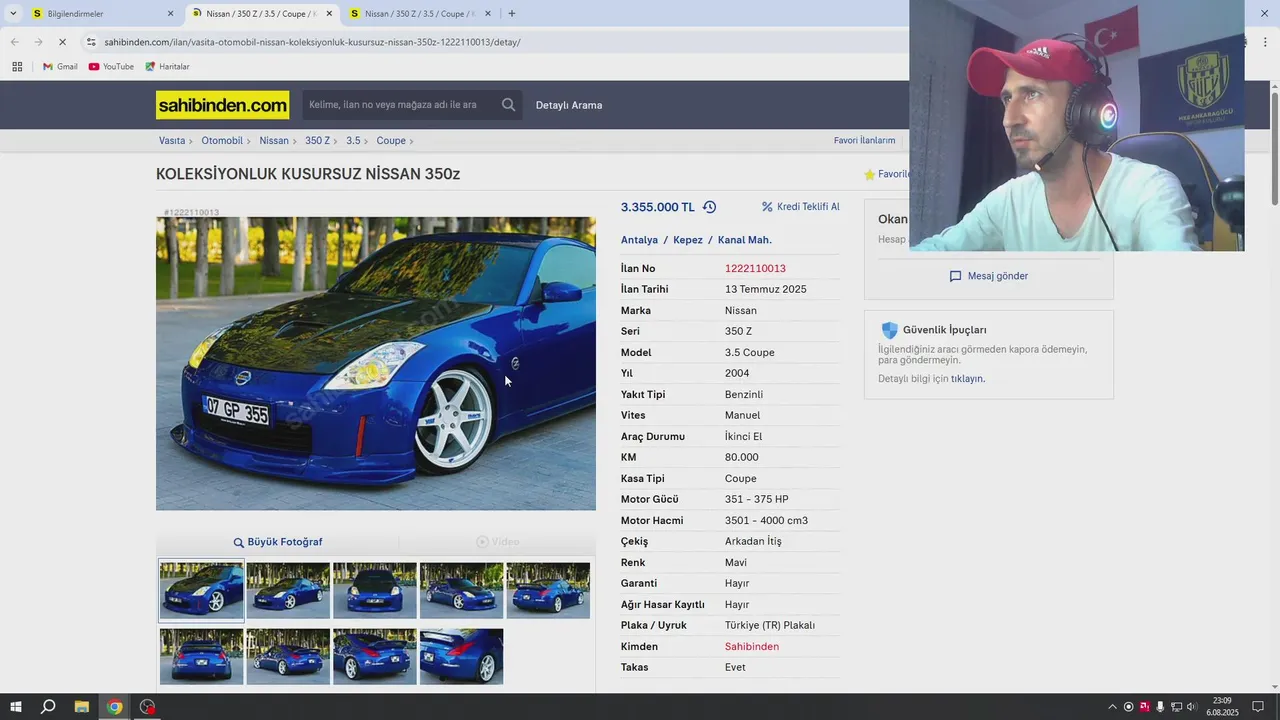Go to Coupe breadcrumb
This screenshot has width=1280, height=720.
[391, 141]
